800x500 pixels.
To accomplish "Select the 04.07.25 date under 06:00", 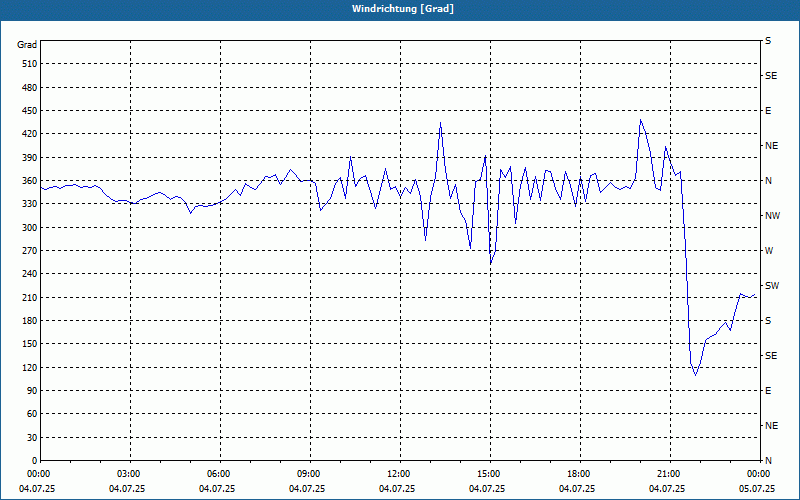I will point(217,489).
